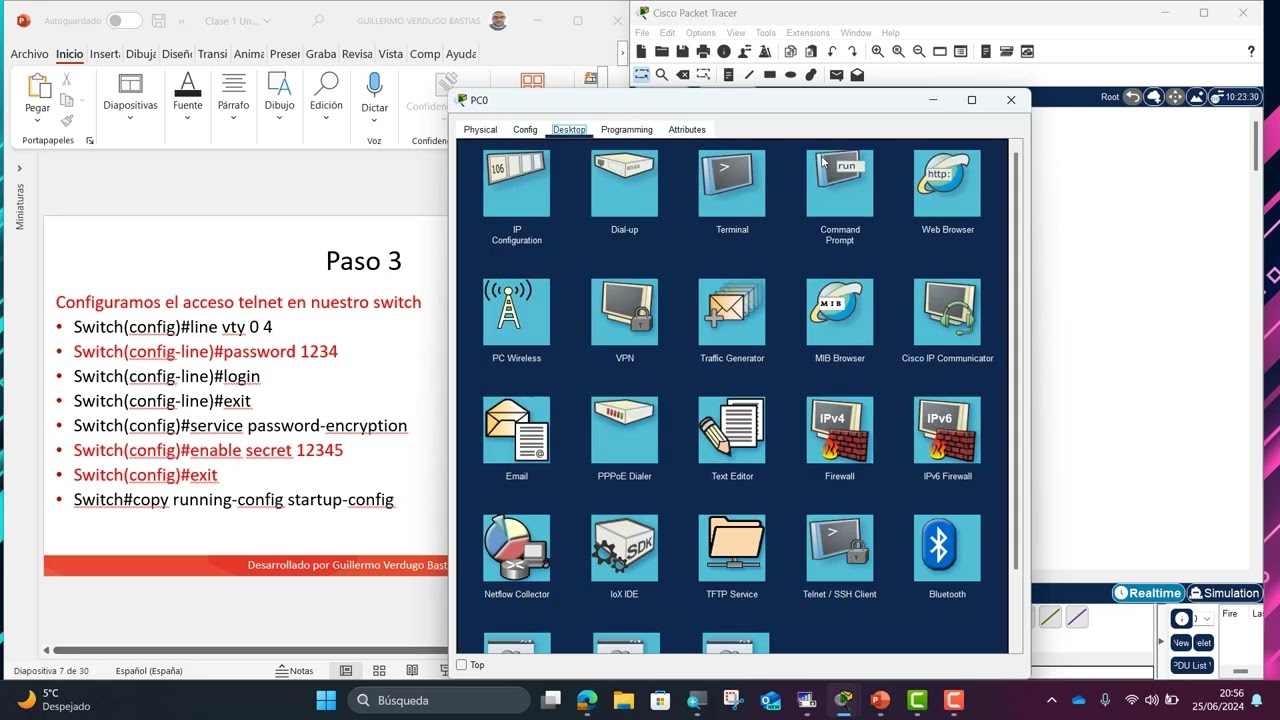Open the Text Editor app
This screenshot has width=1280, height=720.
[x=732, y=430]
